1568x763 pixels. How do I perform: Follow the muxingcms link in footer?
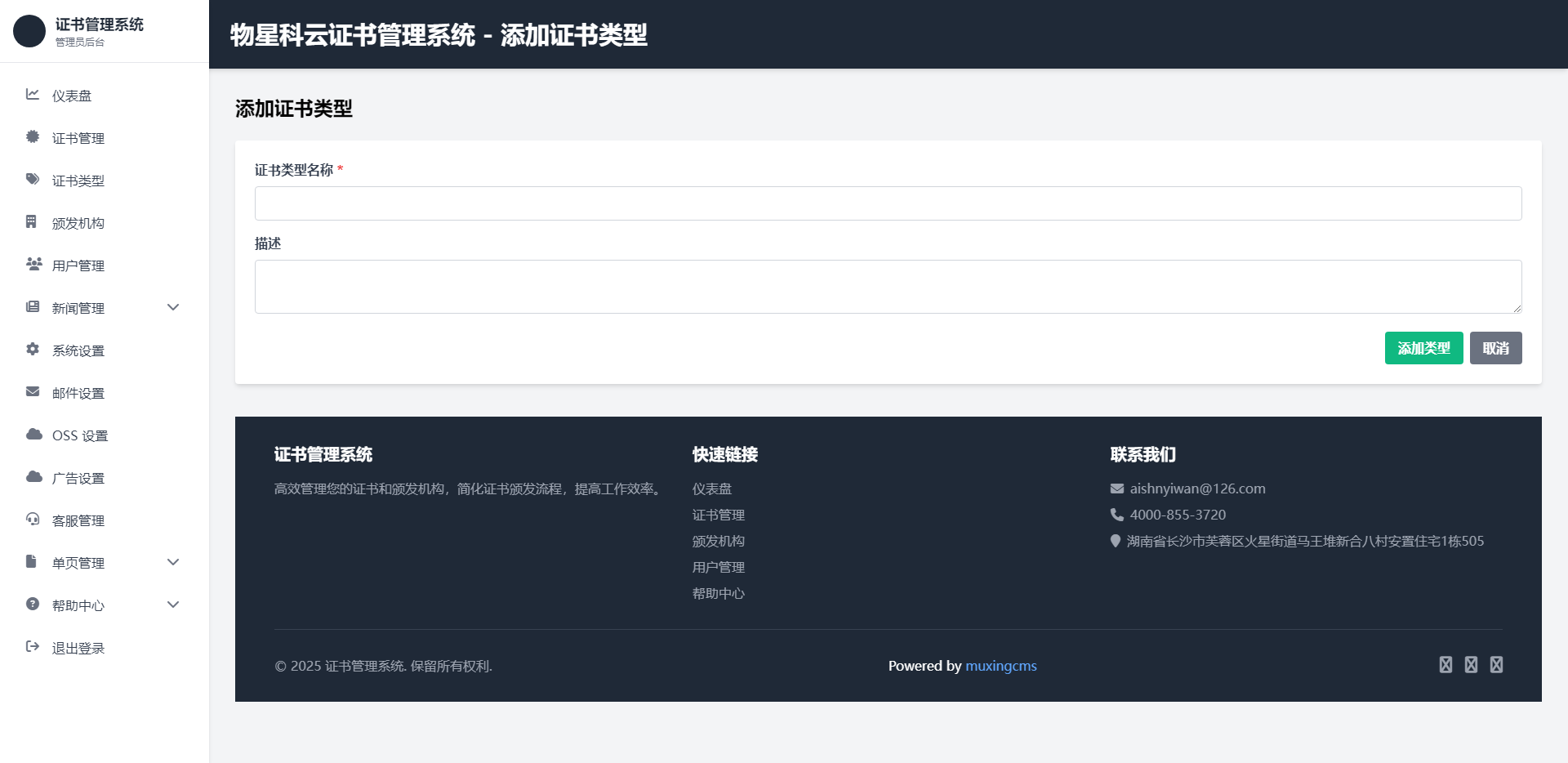click(x=1001, y=666)
